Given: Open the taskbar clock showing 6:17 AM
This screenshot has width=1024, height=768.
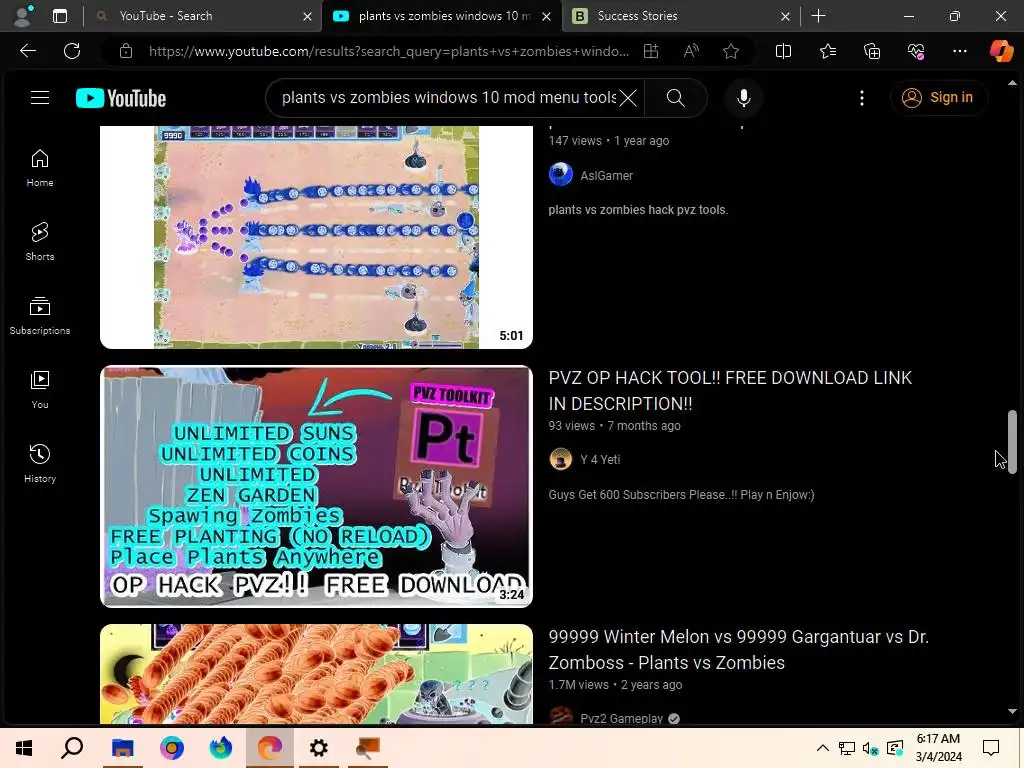Looking at the screenshot, I should coord(938,748).
